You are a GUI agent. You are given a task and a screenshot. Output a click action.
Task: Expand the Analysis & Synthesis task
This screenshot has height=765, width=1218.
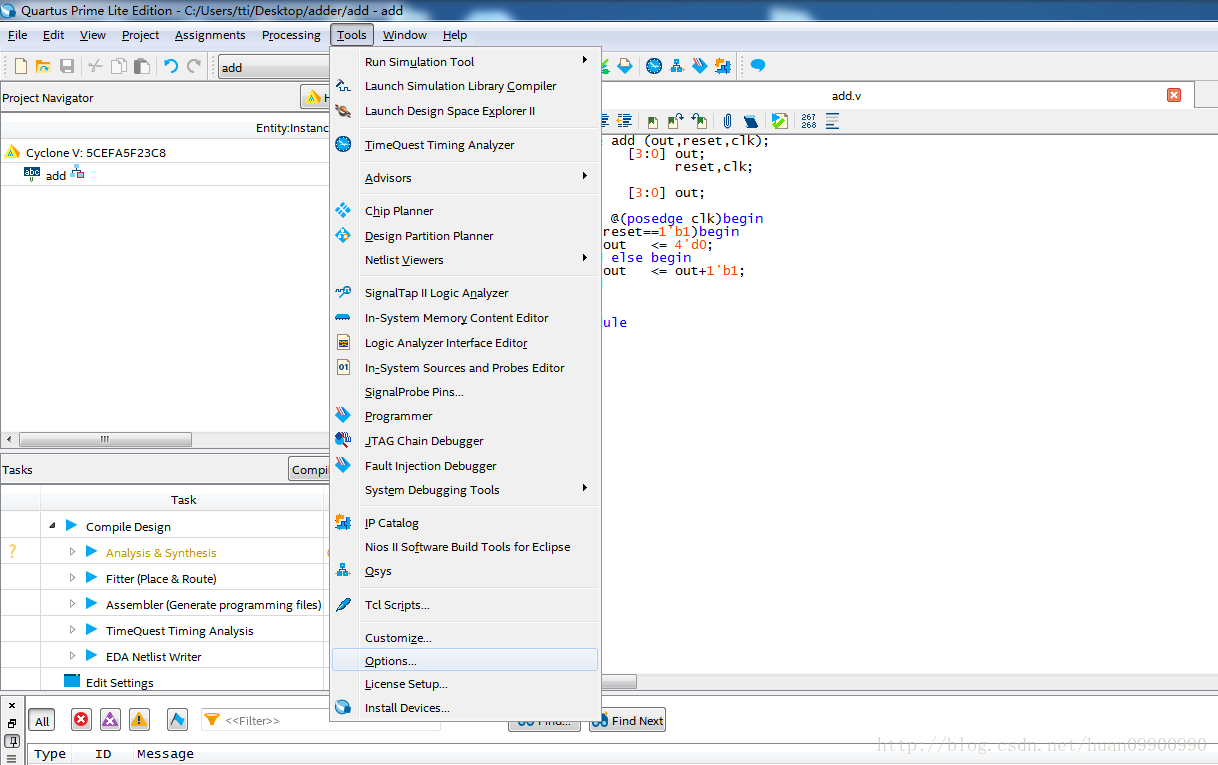tap(72, 552)
